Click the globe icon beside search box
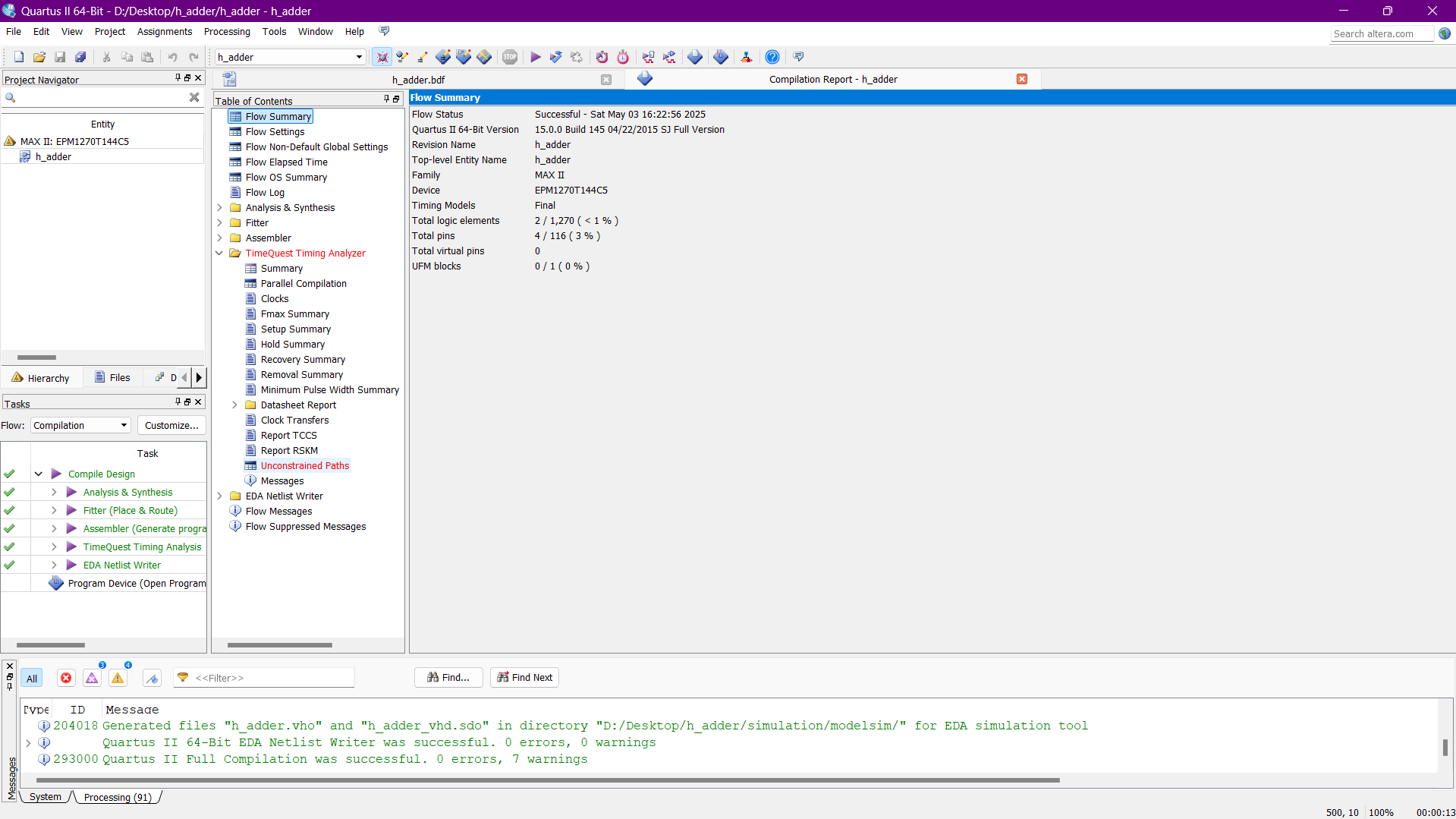Screen dimensions: 1456x819 1445,33
